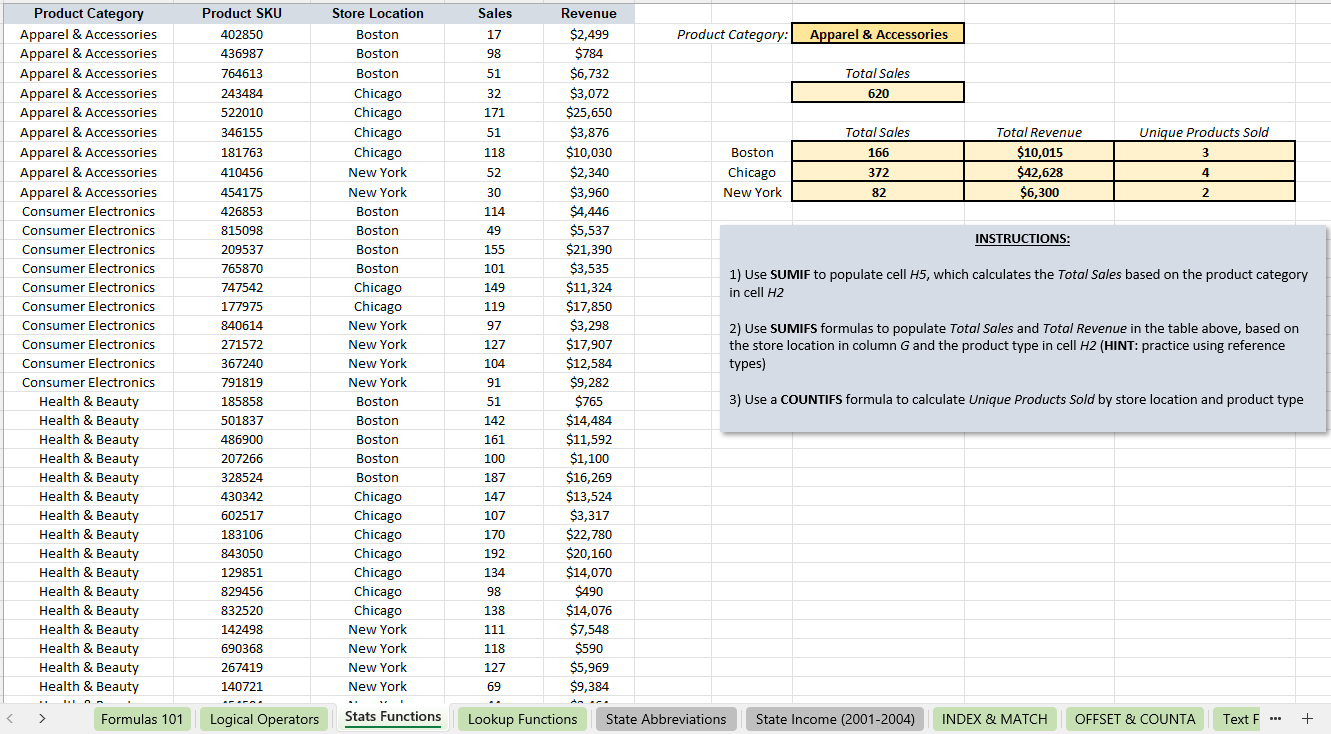Screen dimensions: 1331x734
Task: Switch to OFFSET & COUNTA tab
Action: coord(1135,719)
